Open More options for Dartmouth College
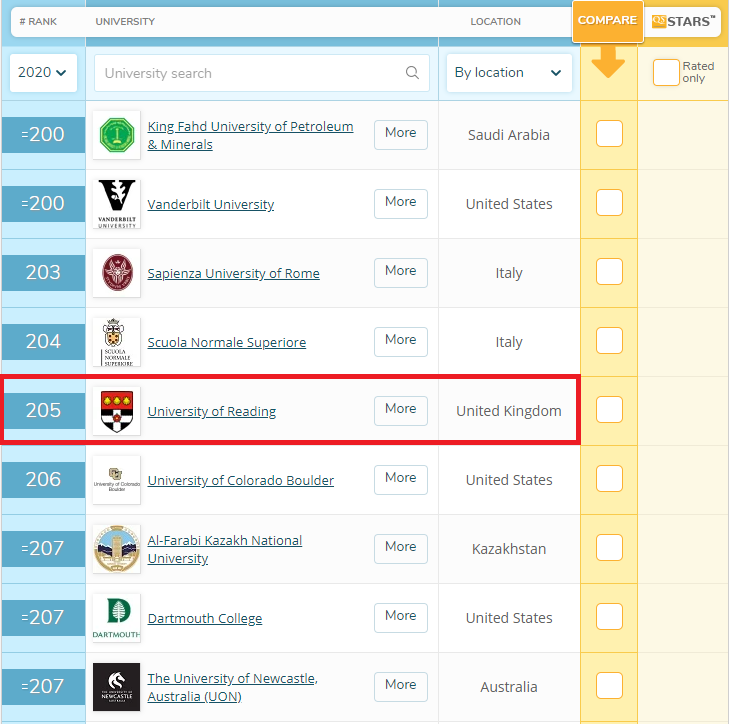The width and height of the screenshot is (729, 724). tap(400, 616)
